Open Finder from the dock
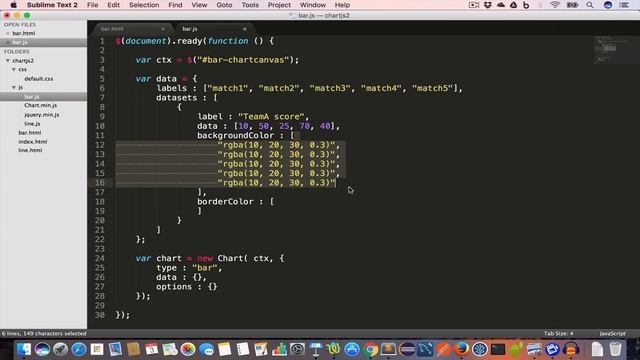Screen dimensions: 640x360 [24, 349]
